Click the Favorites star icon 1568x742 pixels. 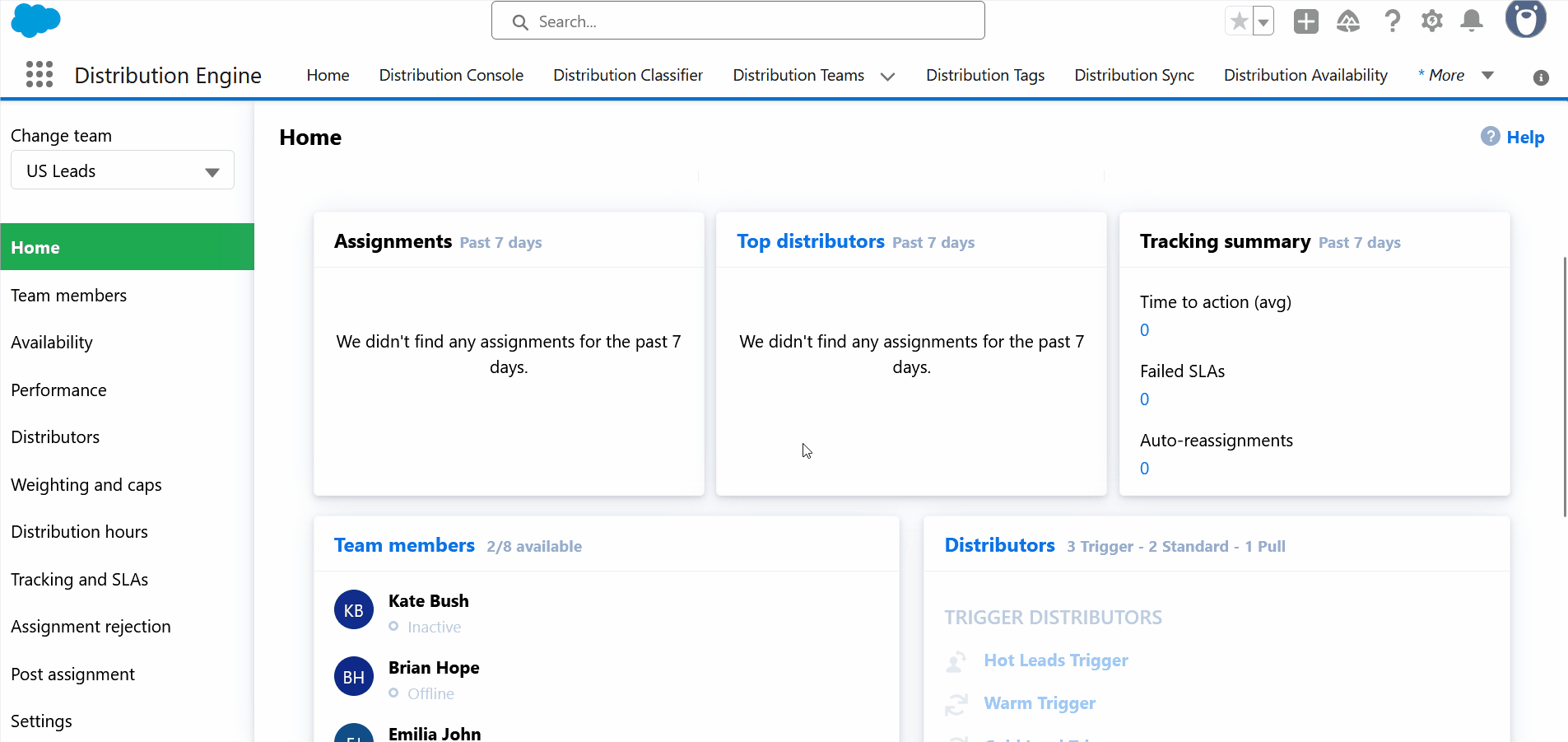click(1239, 21)
